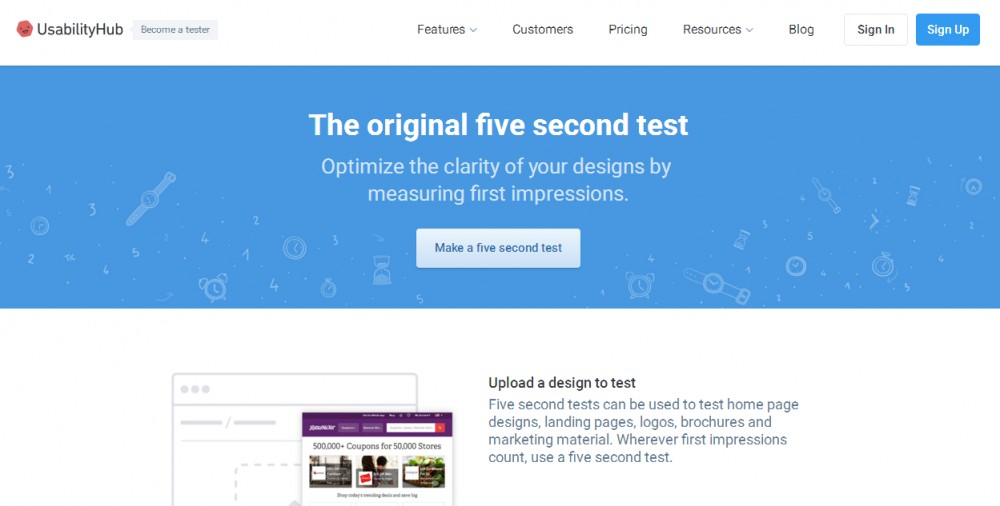Click the alarm clock illustration at the banner's bottom left
Viewport: 1000px width, 506px height.
pyautogui.click(x=213, y=287)
